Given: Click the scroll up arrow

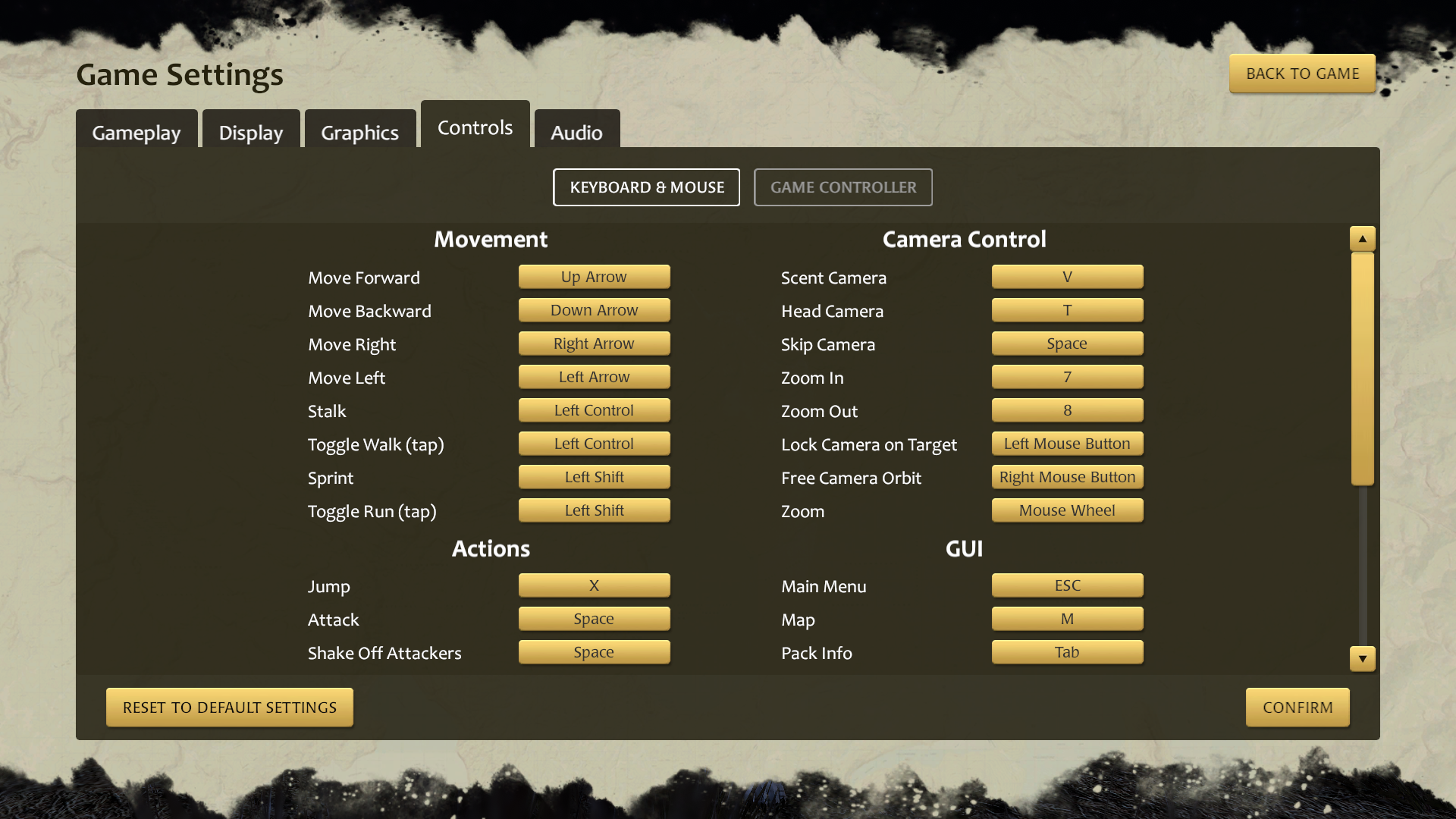Looking at the screenshot, I should coord(1362,239).
